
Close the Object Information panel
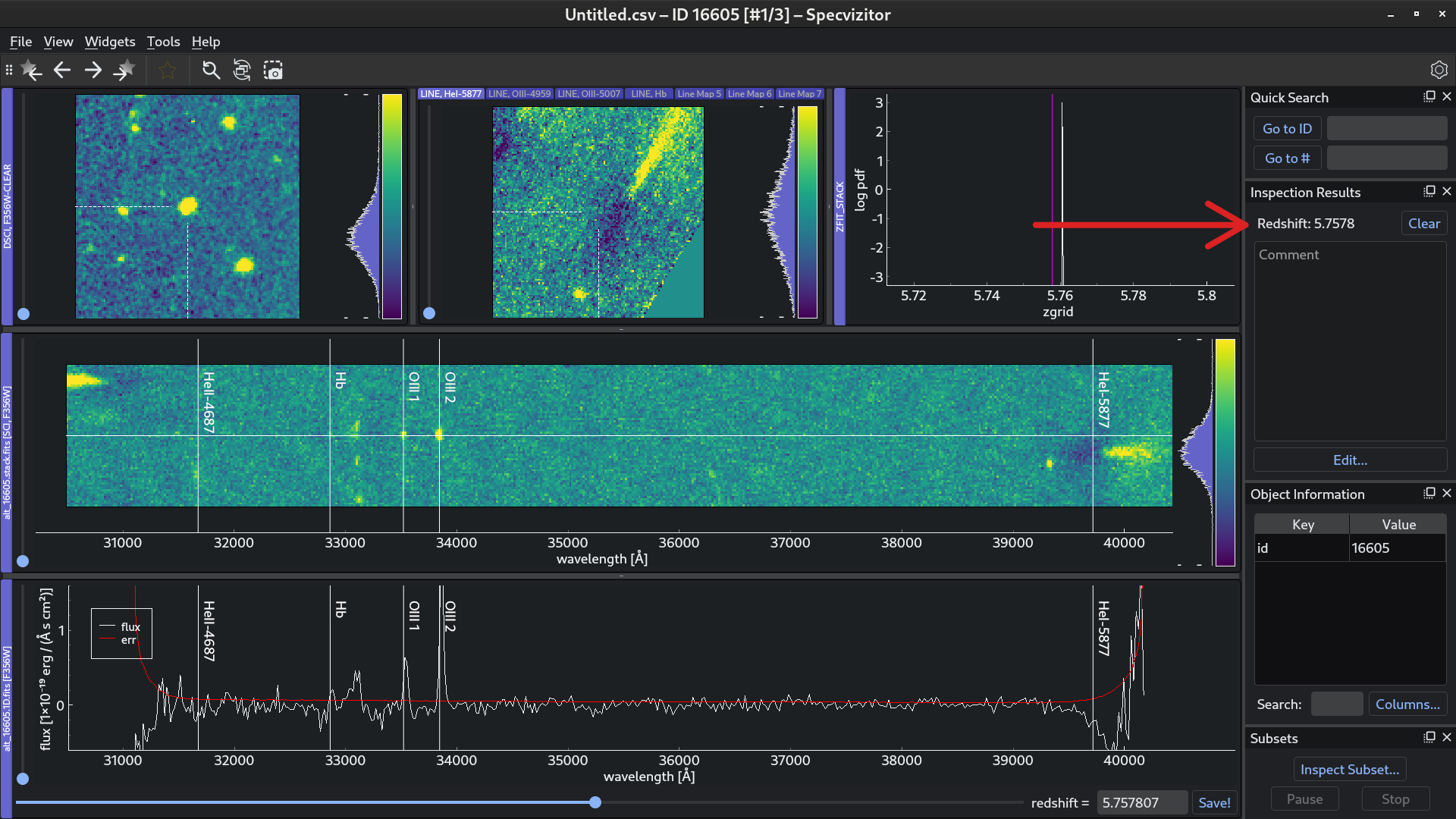coord(1447,494)
